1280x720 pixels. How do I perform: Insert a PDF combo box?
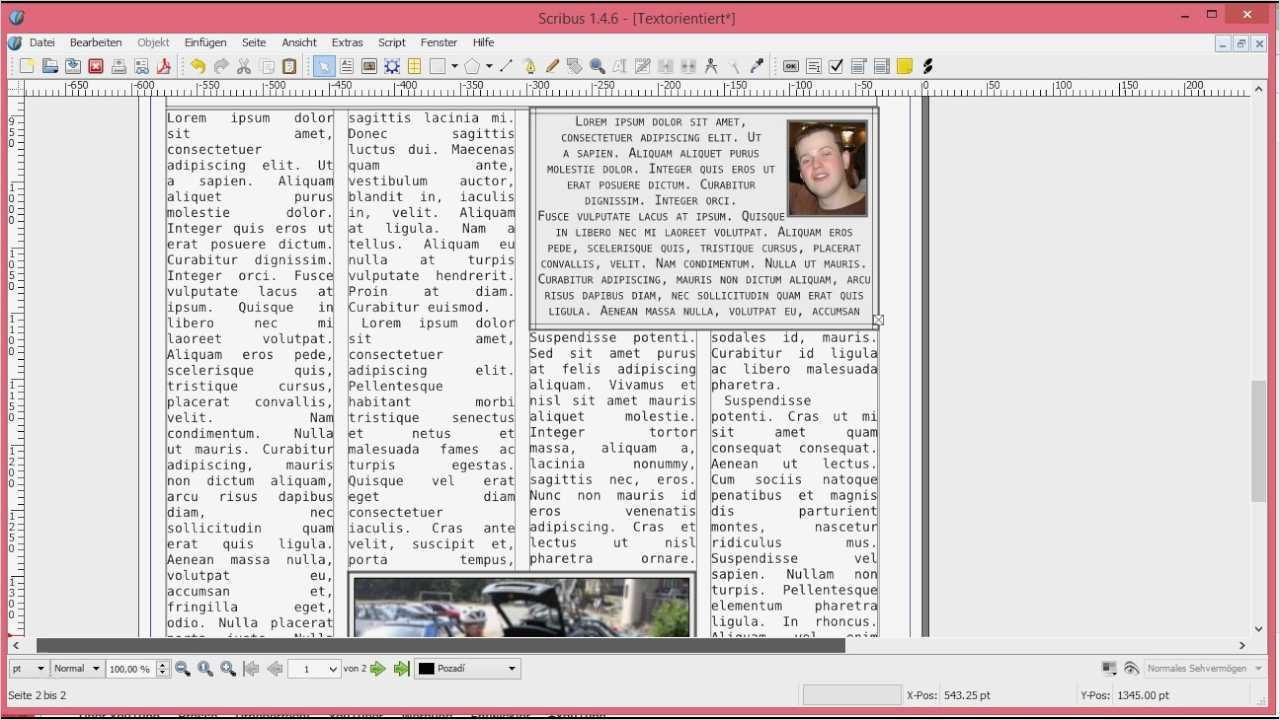(858, 66)
